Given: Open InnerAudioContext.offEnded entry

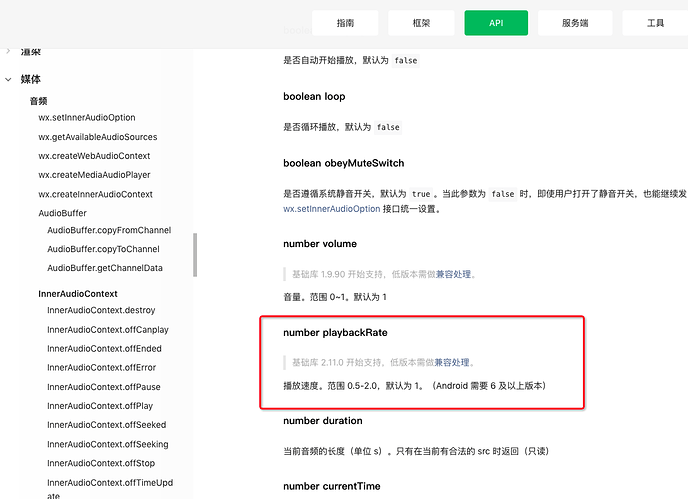Looking at the screenshot, I should point(104,348).
